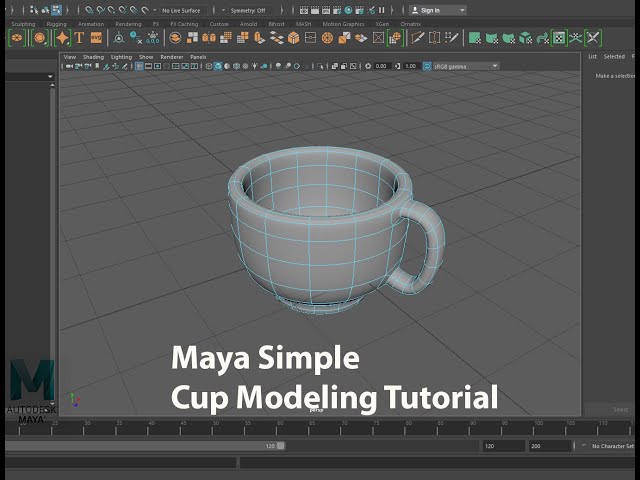Click the Combine meshes shelf icon

(x=175, y=38)
